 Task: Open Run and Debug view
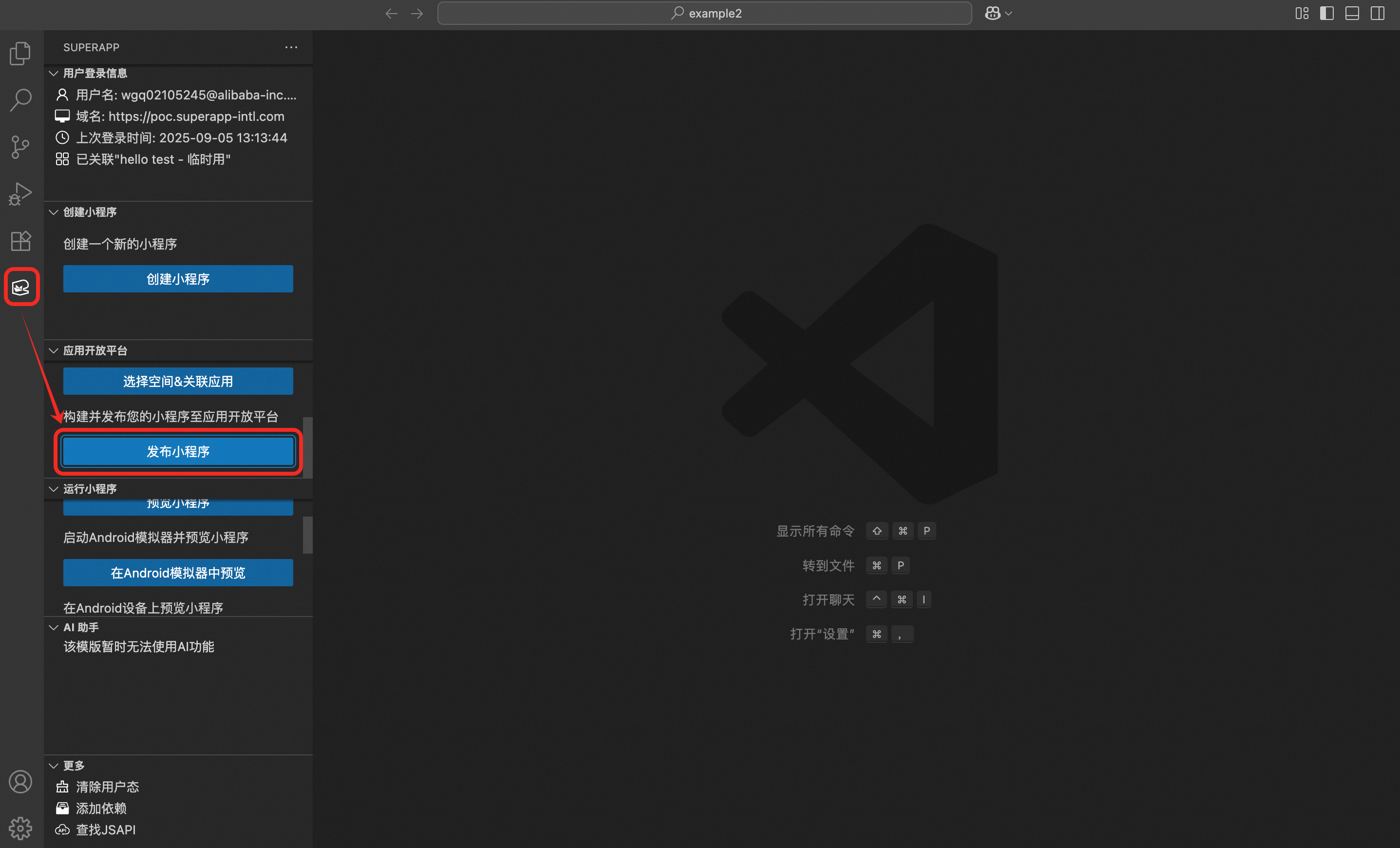pos(20,194)
